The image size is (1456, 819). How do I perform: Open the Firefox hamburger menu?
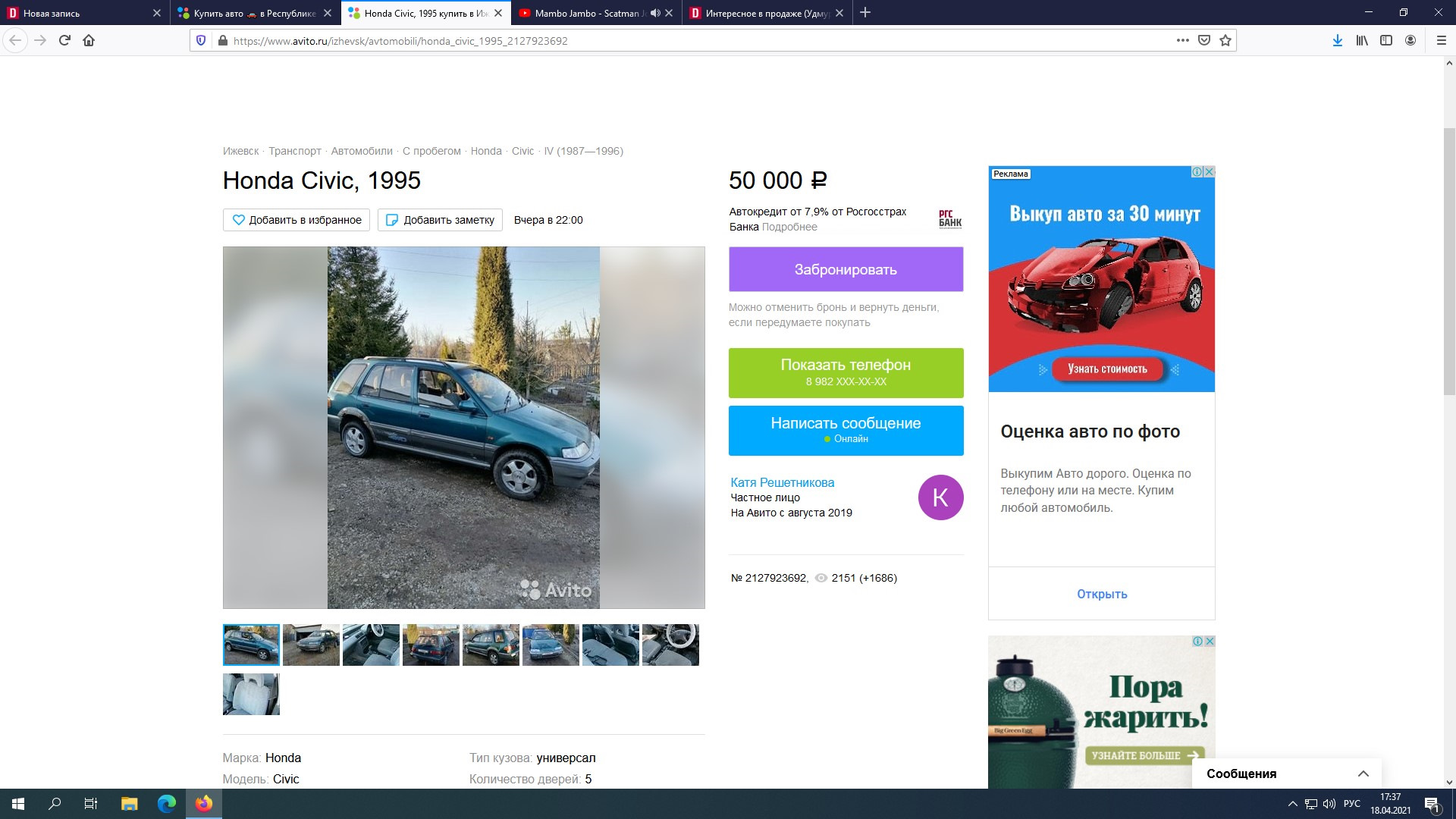point(1442,40)
